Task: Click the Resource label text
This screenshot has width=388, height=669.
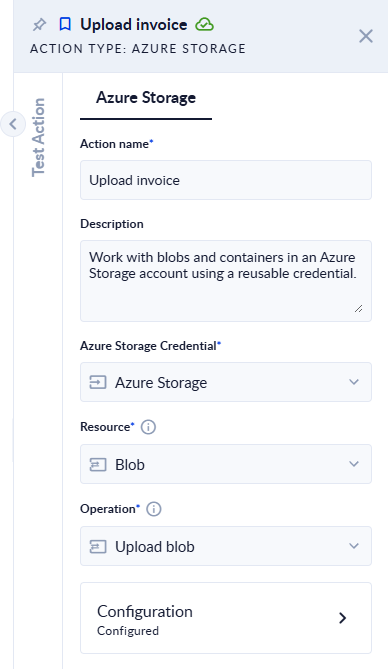Action: [105, 427]
